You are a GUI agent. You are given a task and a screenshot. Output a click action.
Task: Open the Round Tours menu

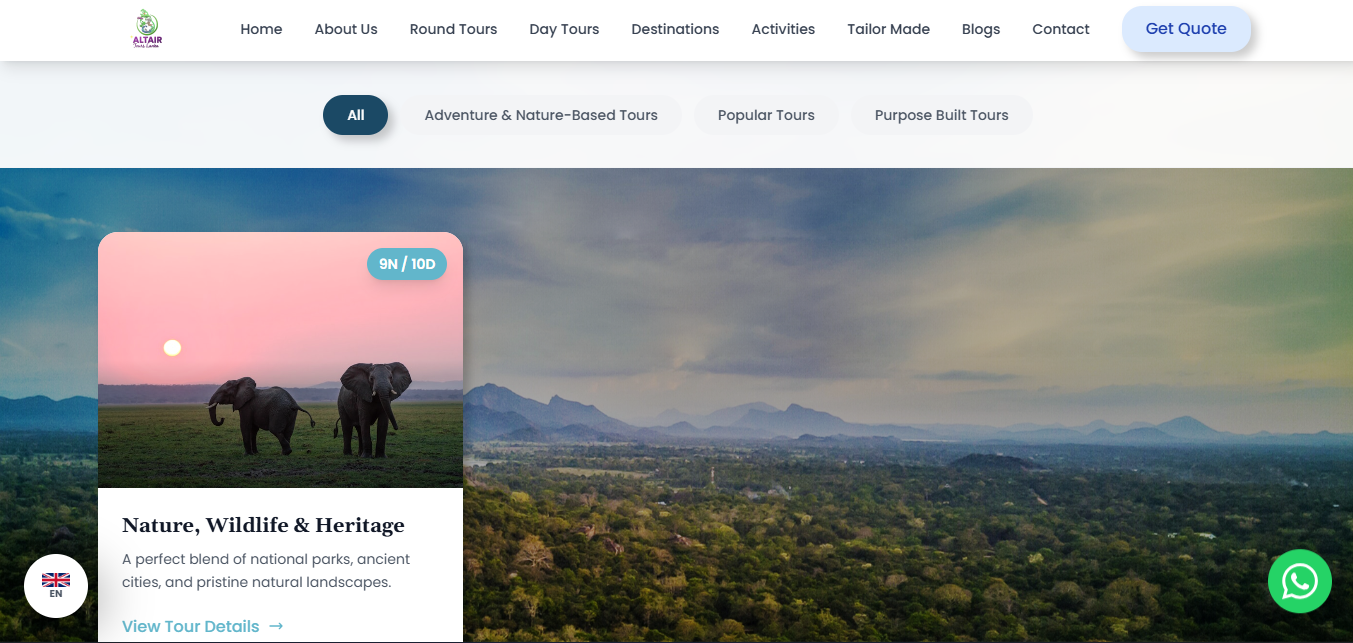coord(453,29)
